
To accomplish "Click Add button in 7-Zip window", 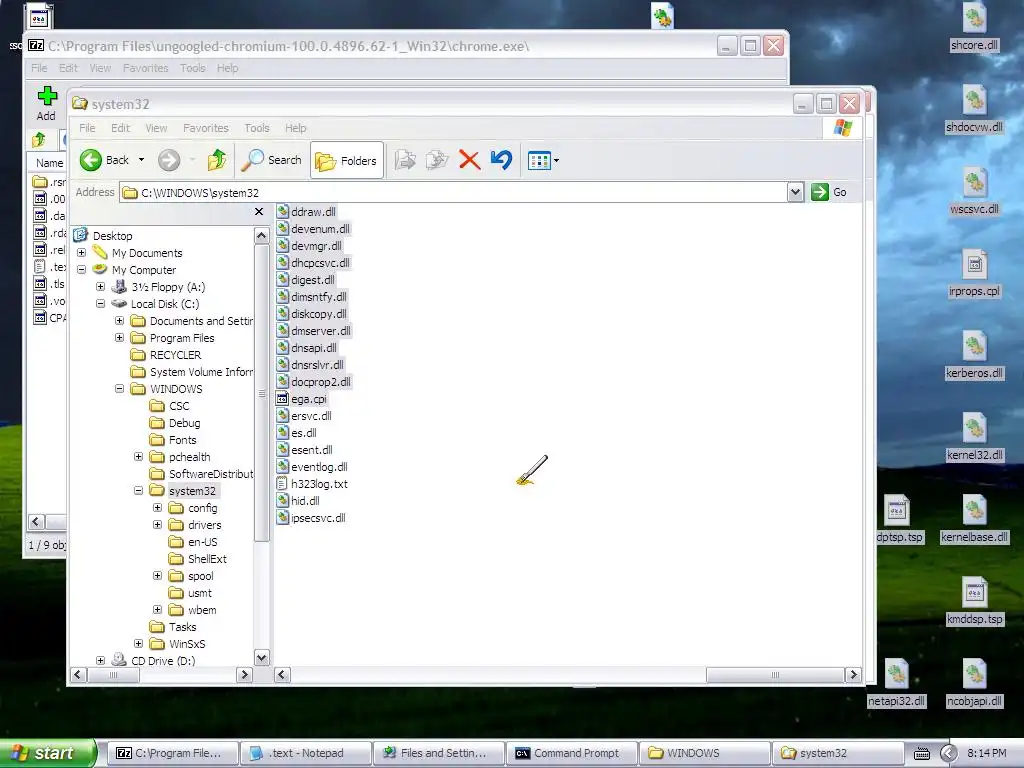I will point(46,103).
